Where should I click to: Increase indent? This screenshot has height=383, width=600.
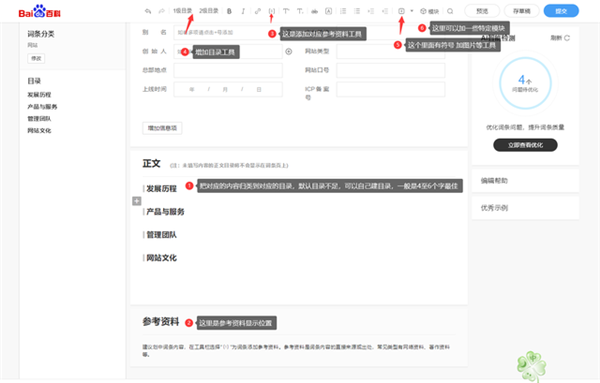click(x=371, y=11)
